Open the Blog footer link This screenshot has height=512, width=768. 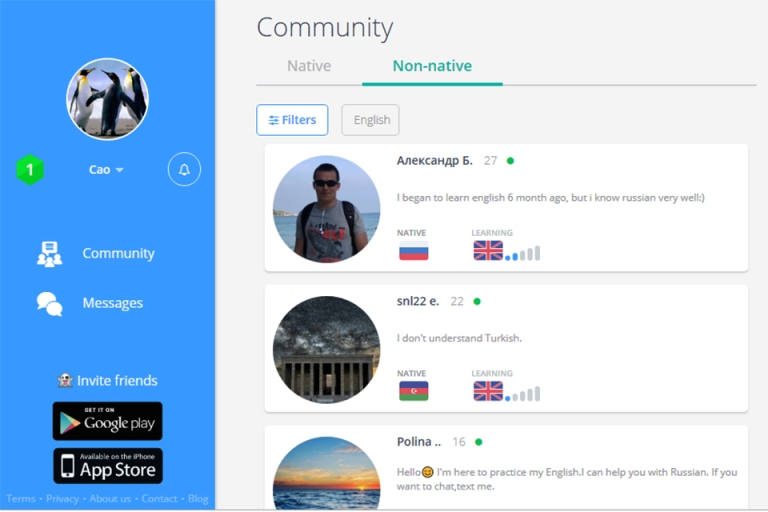198,499
